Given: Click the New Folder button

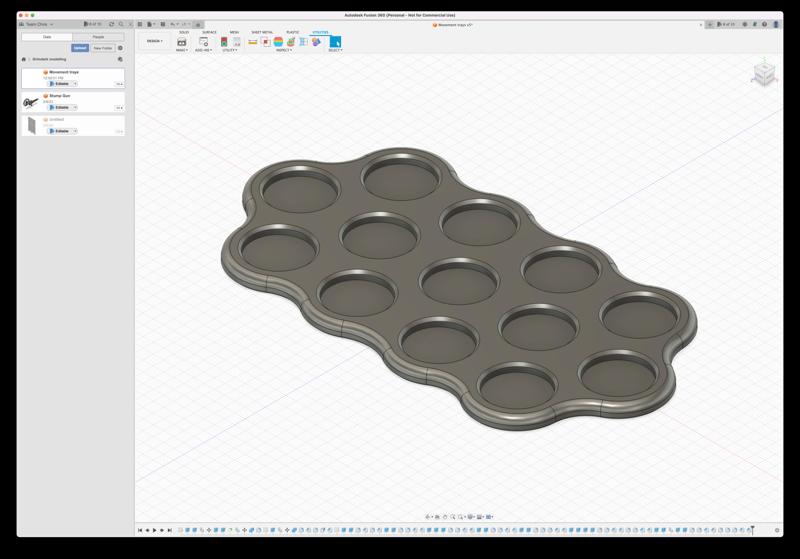Looking at the screenshot, I should click(103, 48).
